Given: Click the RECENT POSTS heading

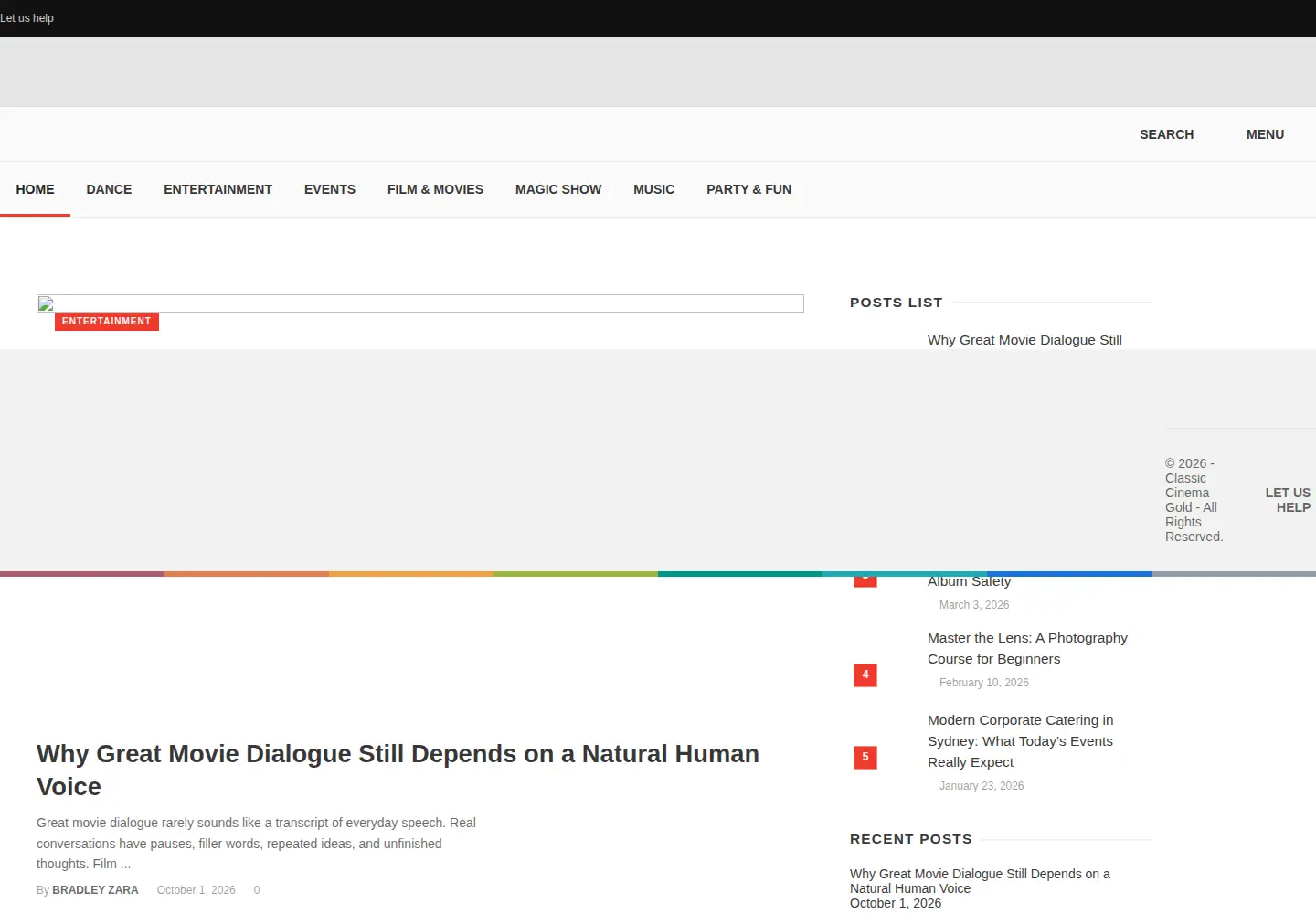Looking at the screenshot, I should [x=910, y=839].
